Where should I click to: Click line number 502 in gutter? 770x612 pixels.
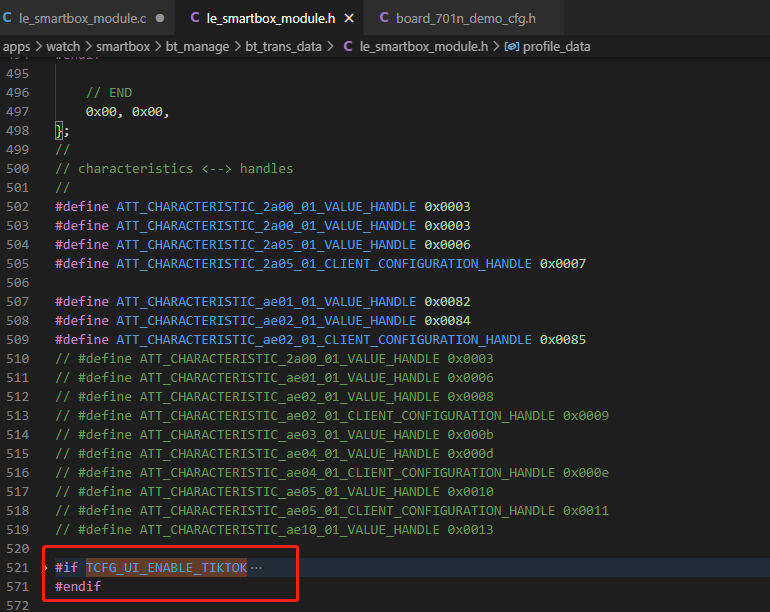[18, 207]
